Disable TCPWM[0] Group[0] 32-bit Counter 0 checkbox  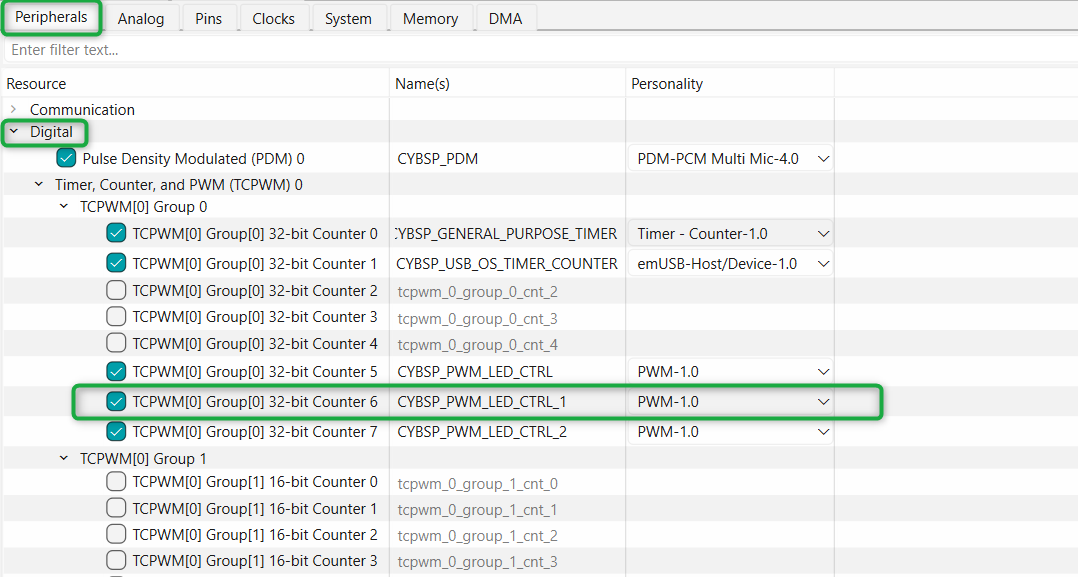coord(116,233)
